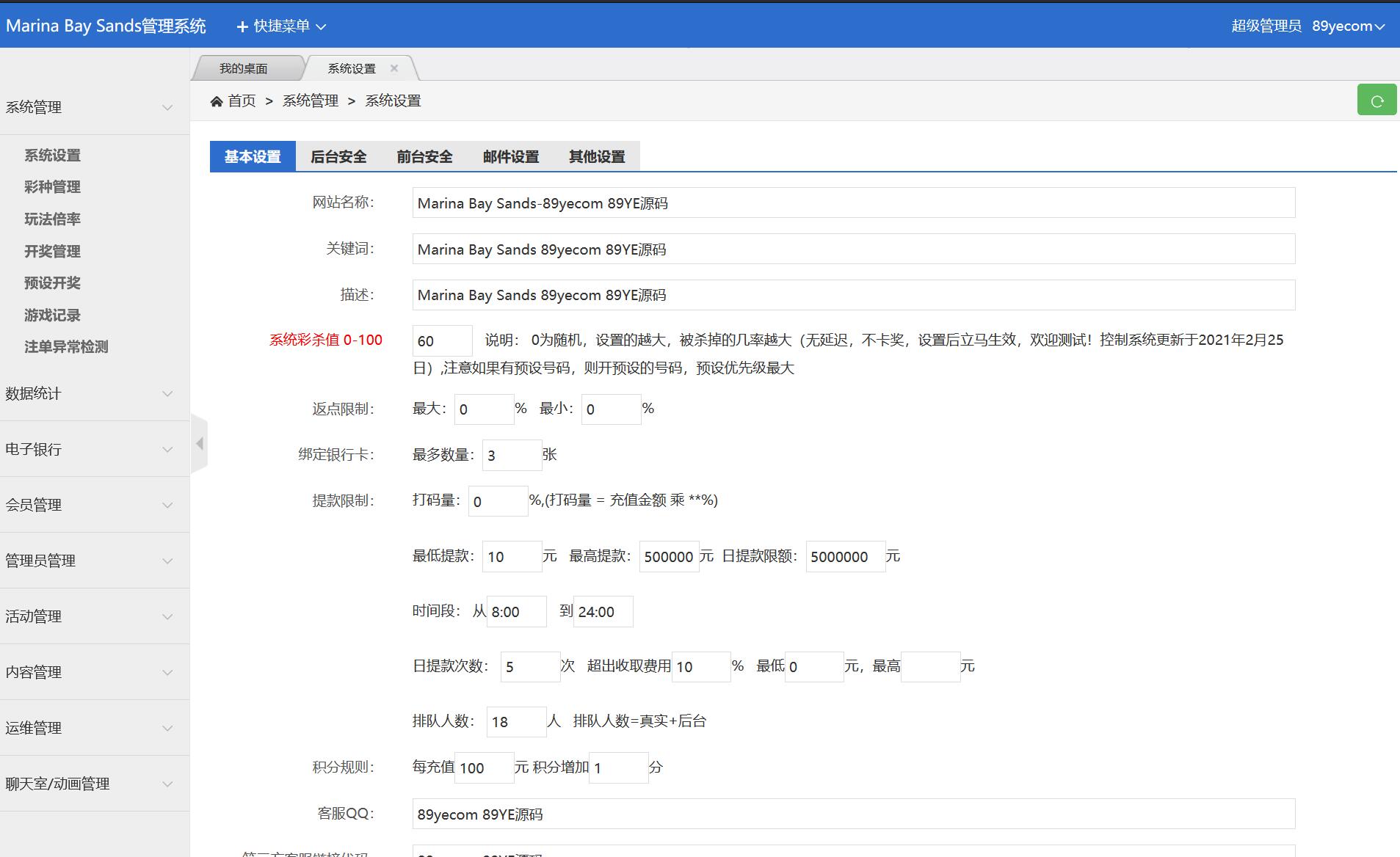Switch to the 后台安全 settings tab

coord(338,157)
